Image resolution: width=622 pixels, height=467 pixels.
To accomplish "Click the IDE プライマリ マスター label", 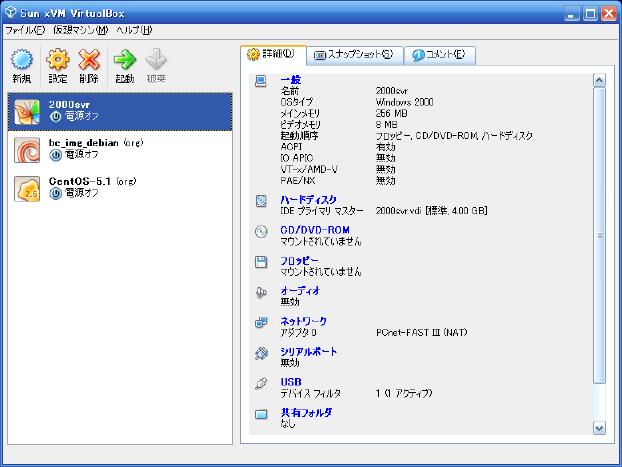I will click(x=322, y=211).
